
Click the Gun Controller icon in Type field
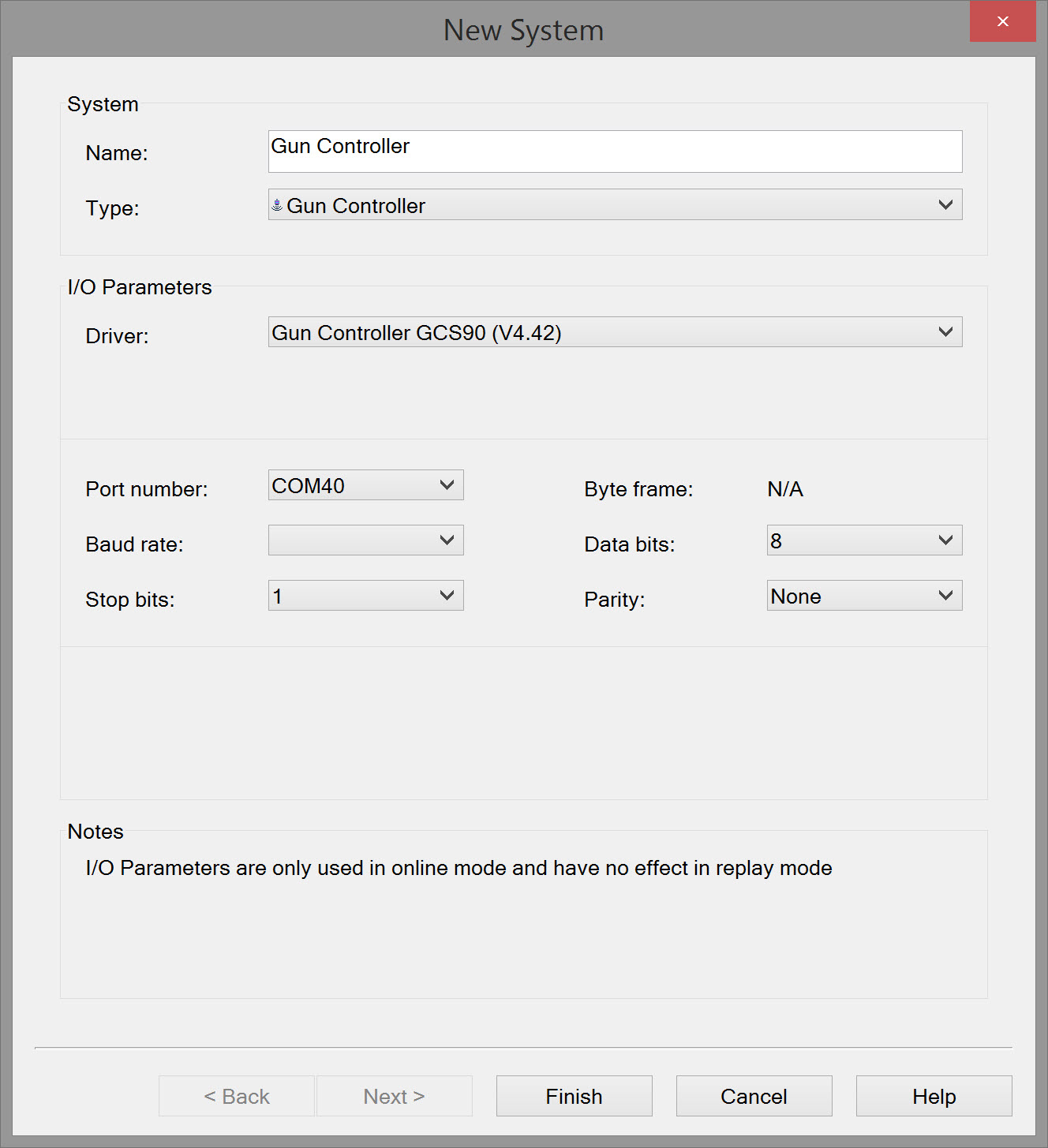(x=277, y=205)
